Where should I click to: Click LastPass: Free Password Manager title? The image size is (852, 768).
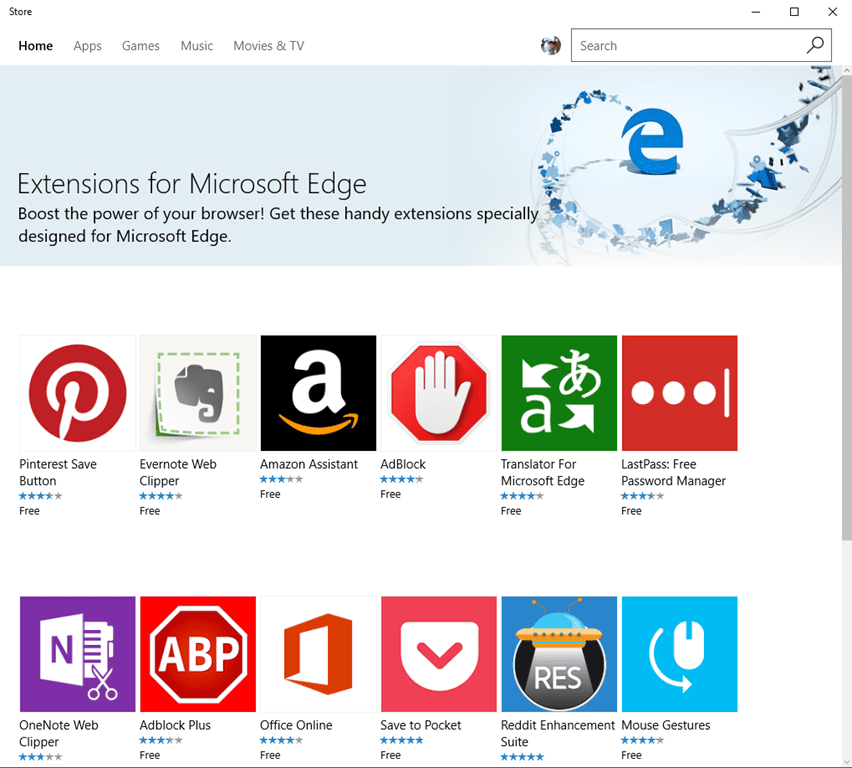pos(673,472)
